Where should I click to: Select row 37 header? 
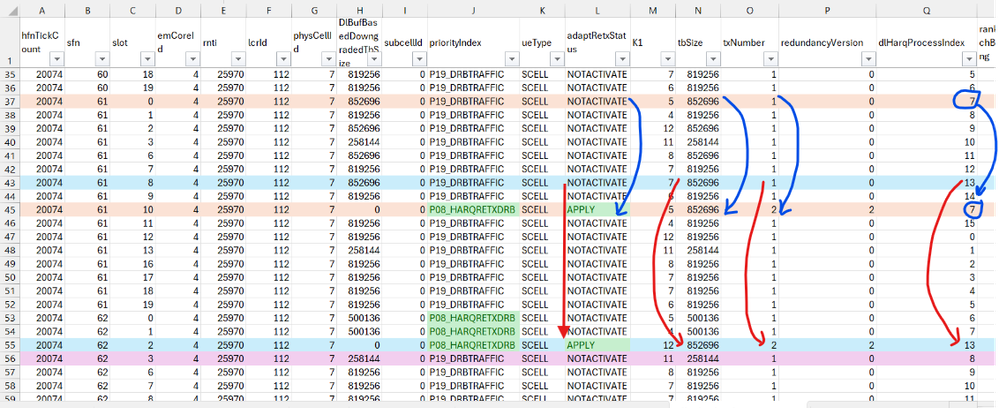10,101
